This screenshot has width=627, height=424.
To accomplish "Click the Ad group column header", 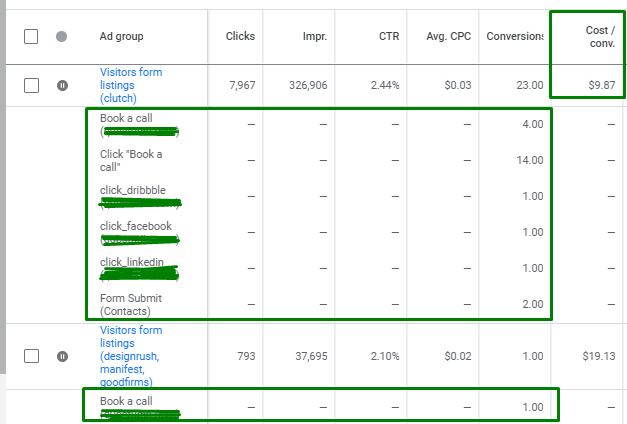I will pos(121,37).
